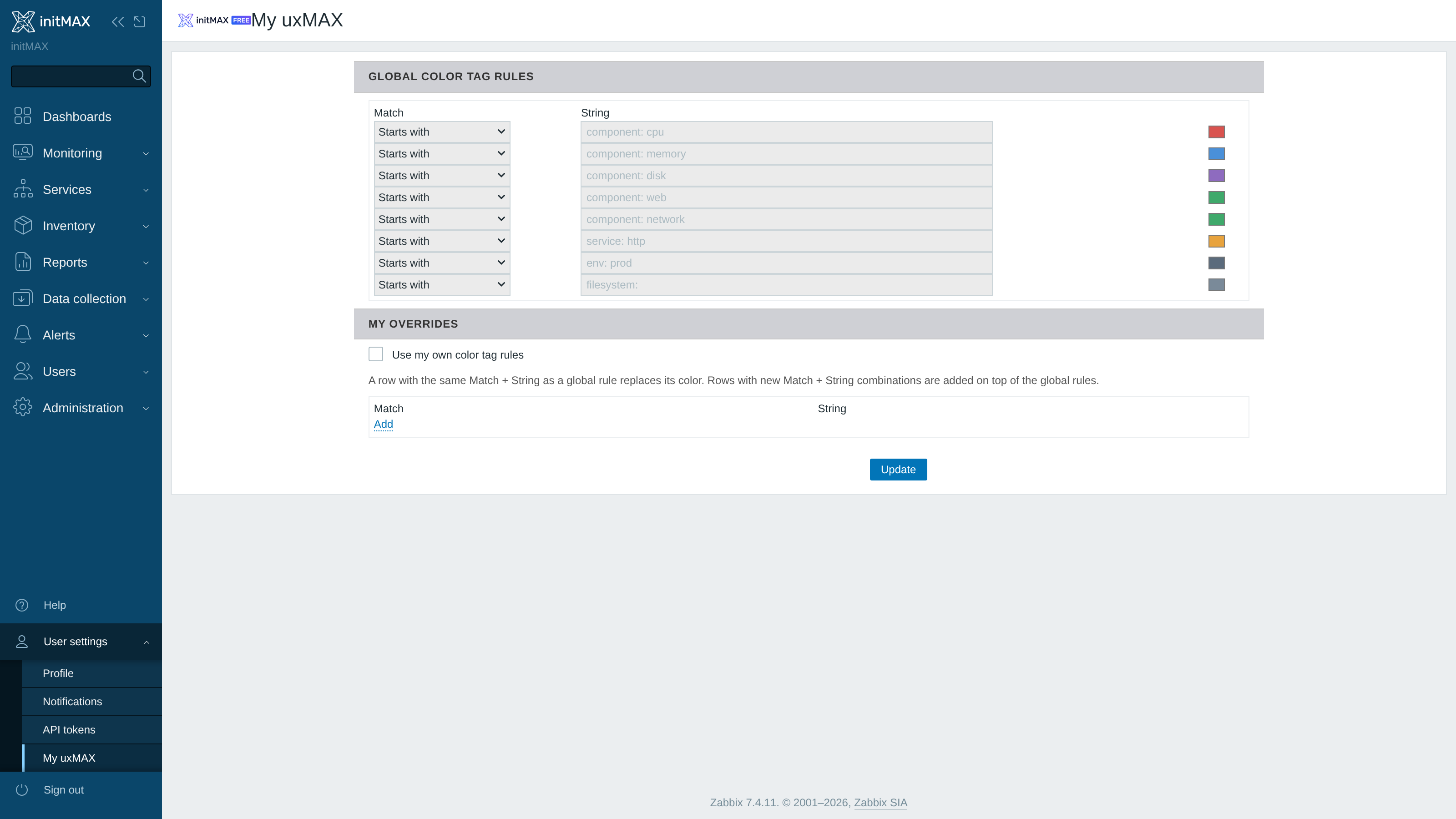Click the Services hierarchy icon

[23, 189]
